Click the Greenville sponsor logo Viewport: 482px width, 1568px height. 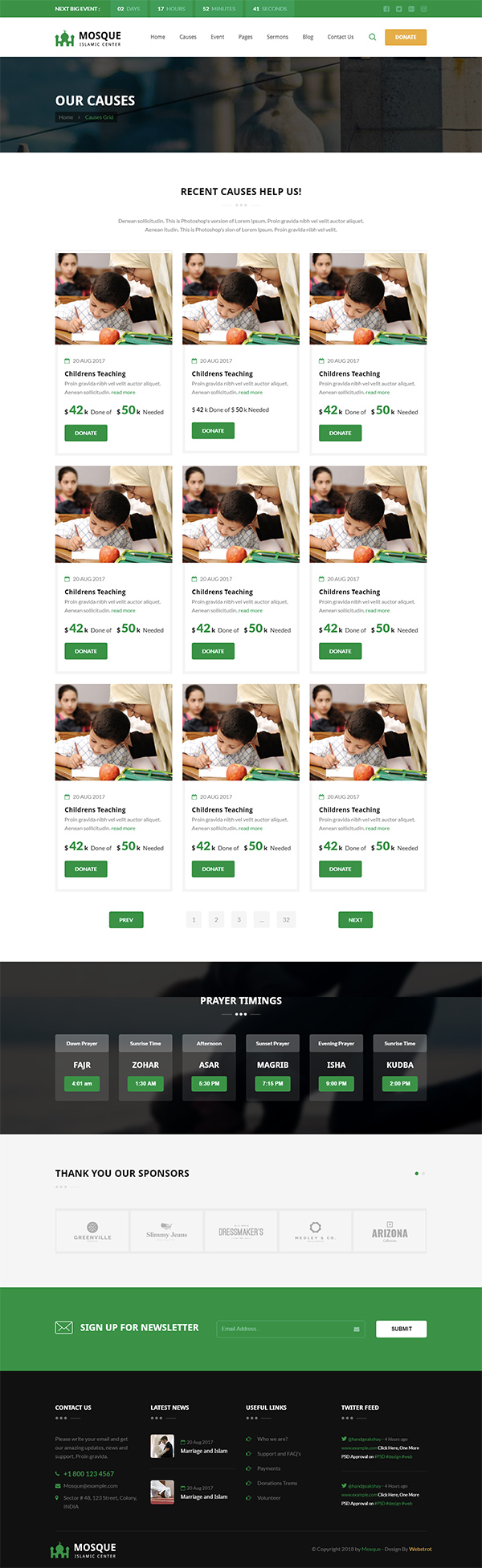(x=92, y=1232)
